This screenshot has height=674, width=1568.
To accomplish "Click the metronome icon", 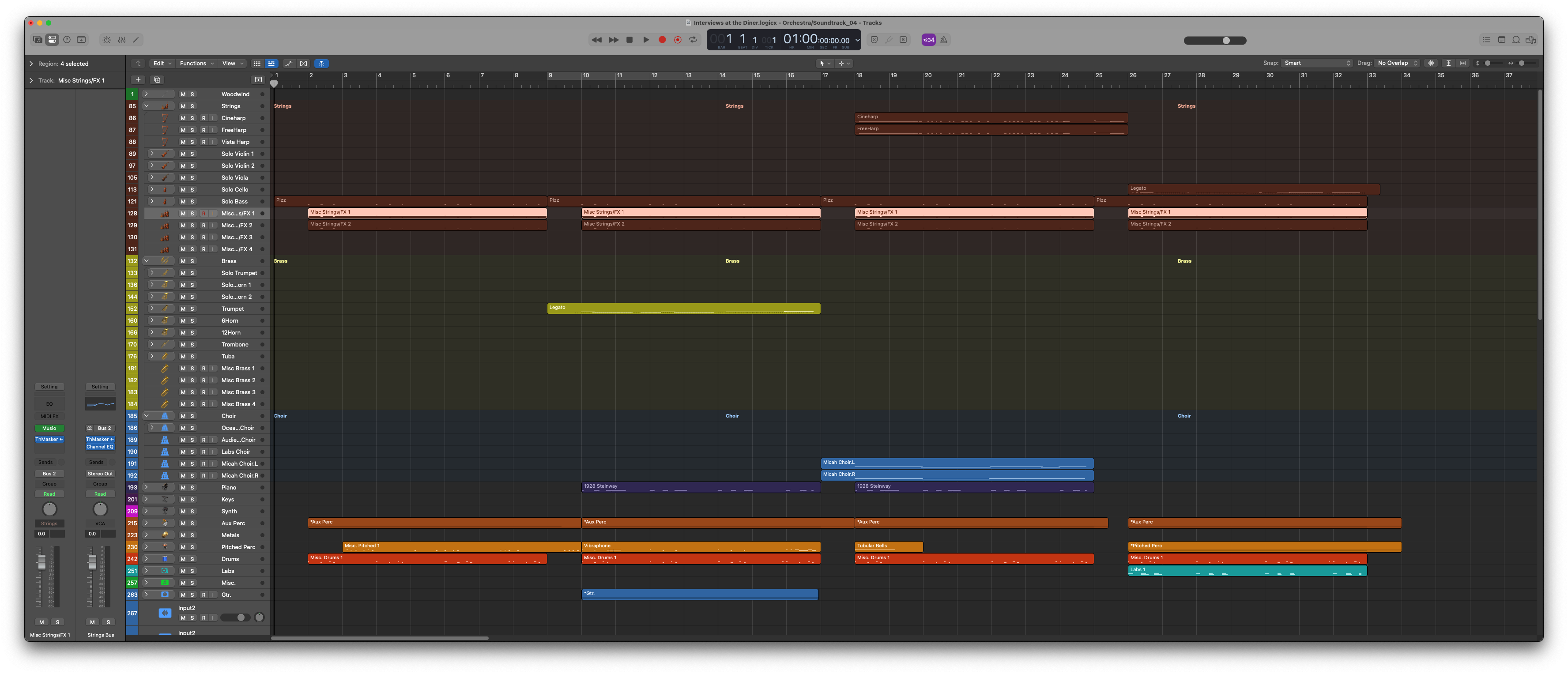I will 944,40.
